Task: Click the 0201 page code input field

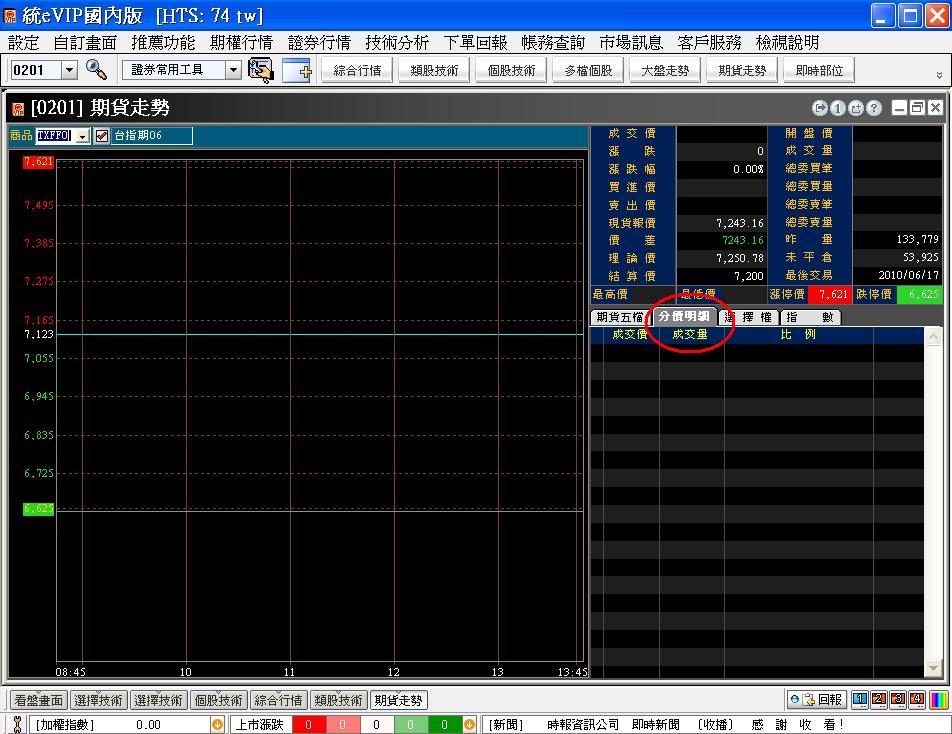Action: 36,70
